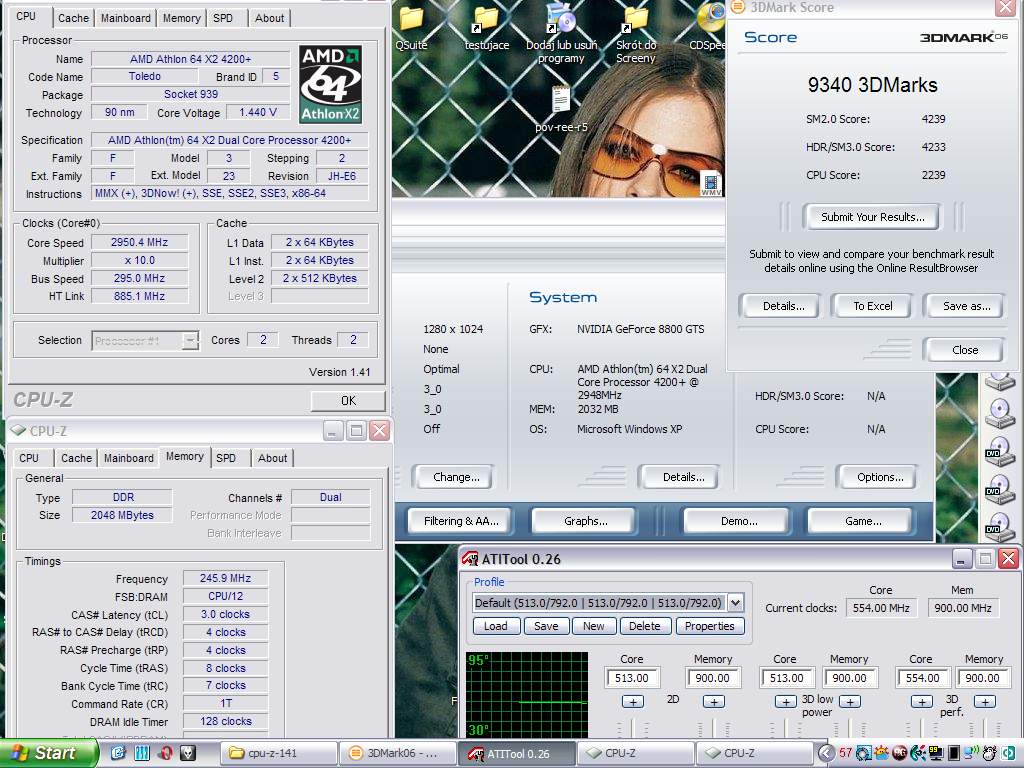The height and width of the screenshot is (768, 1024).
Task: Click the Windows Start button
Action: point(48,753)
